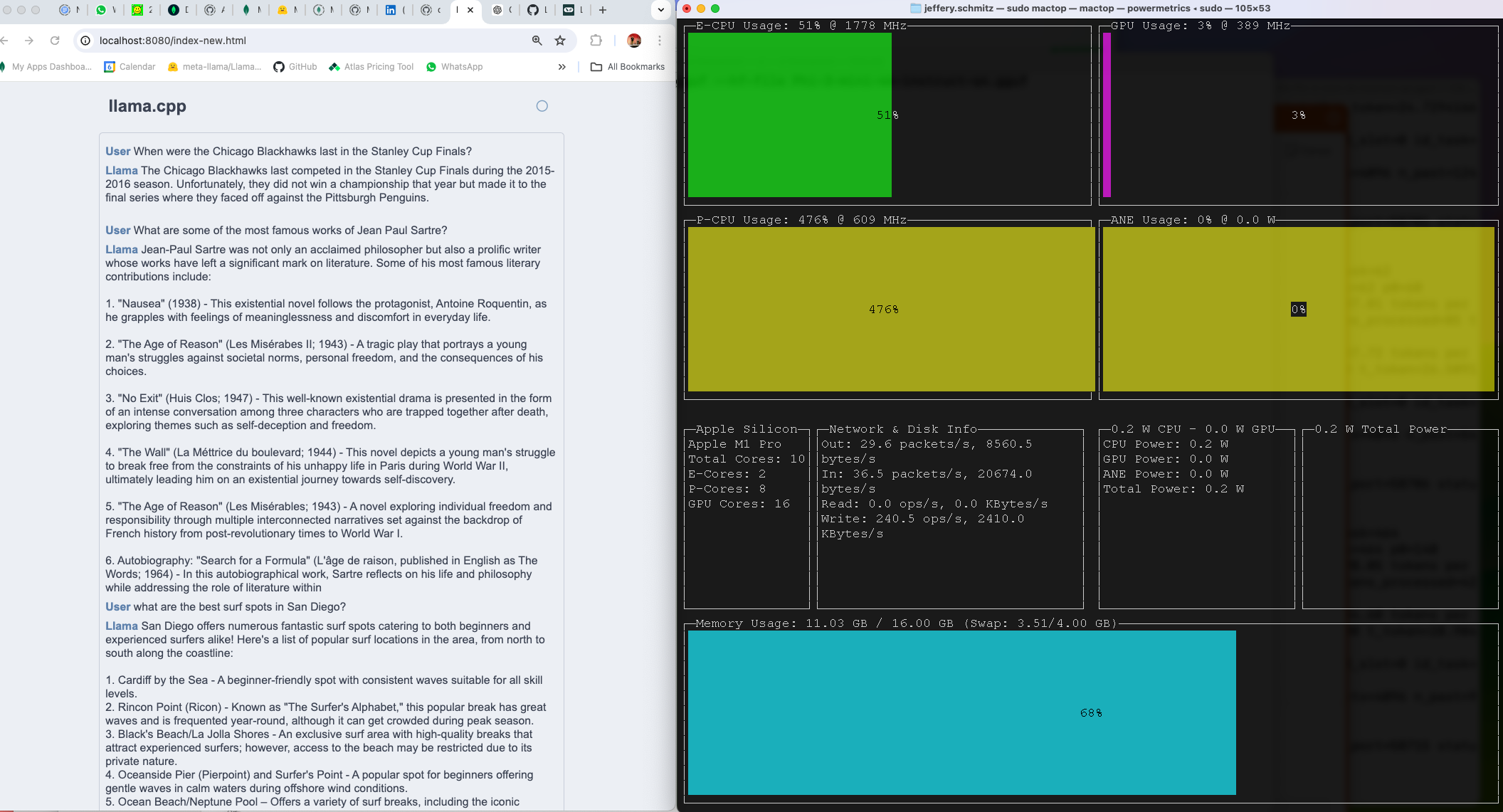Click the green E-CPU usage bar in mactop

tap(789, 115)
